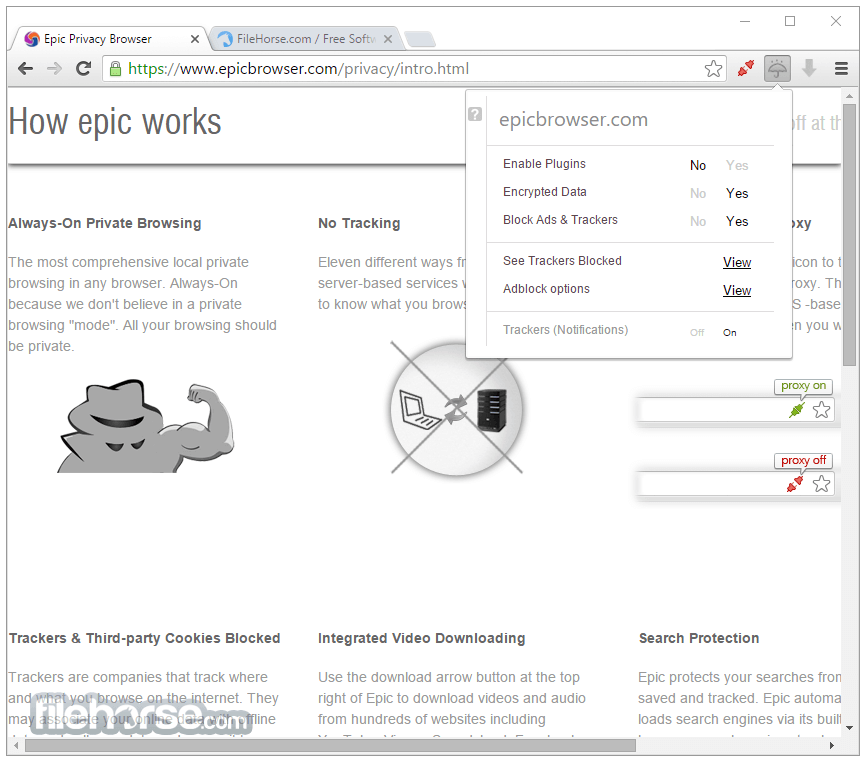Screen dimensions: 867x765
Task: Set Enable Plugins to No
Action: coord(698,165)
